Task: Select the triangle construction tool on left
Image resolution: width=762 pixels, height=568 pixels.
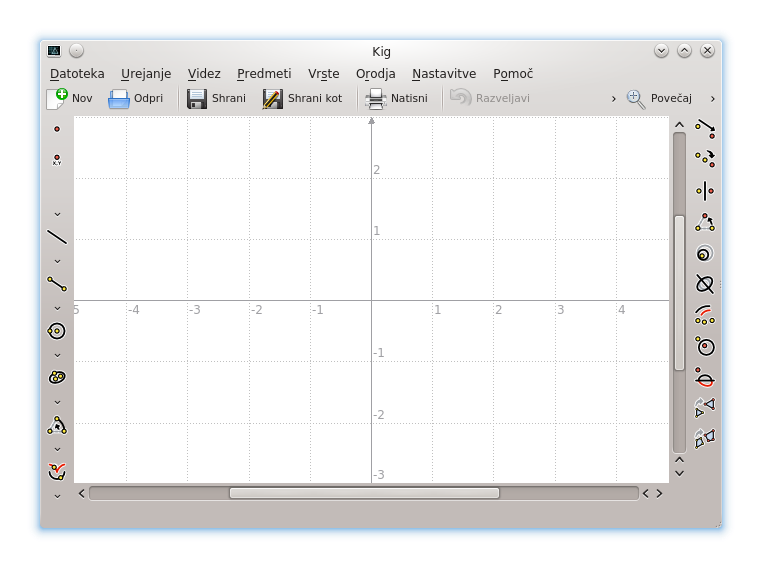Action: pyautogui.click(x=57, y=426)
